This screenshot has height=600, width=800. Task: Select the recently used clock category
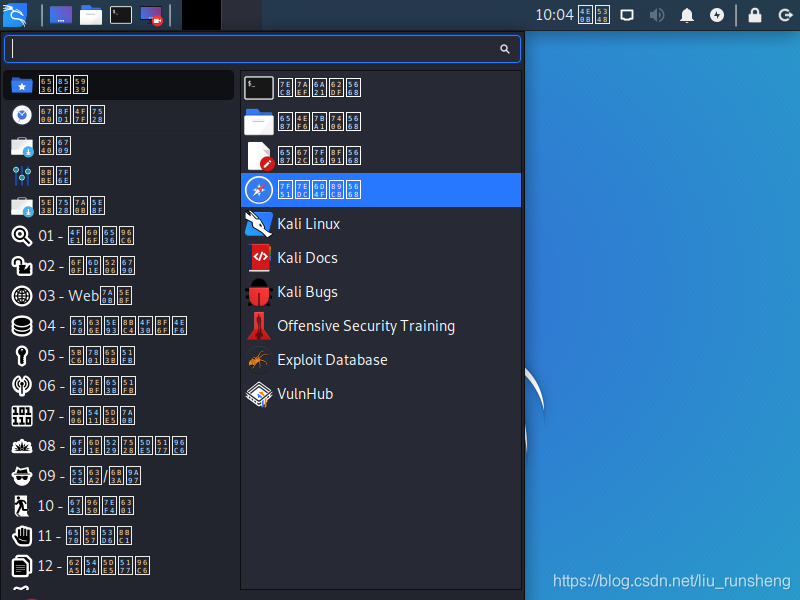(x=118, y=115)
